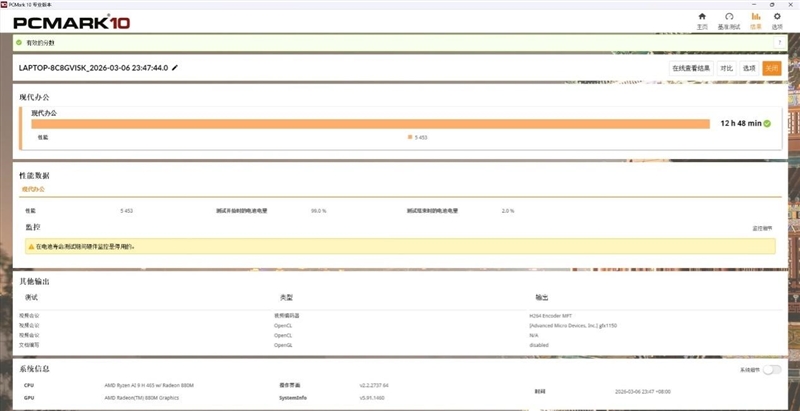Screen dimensions: 800x411
Task: Open the 监控细节 monitoring details link
Action: (762, 228)
